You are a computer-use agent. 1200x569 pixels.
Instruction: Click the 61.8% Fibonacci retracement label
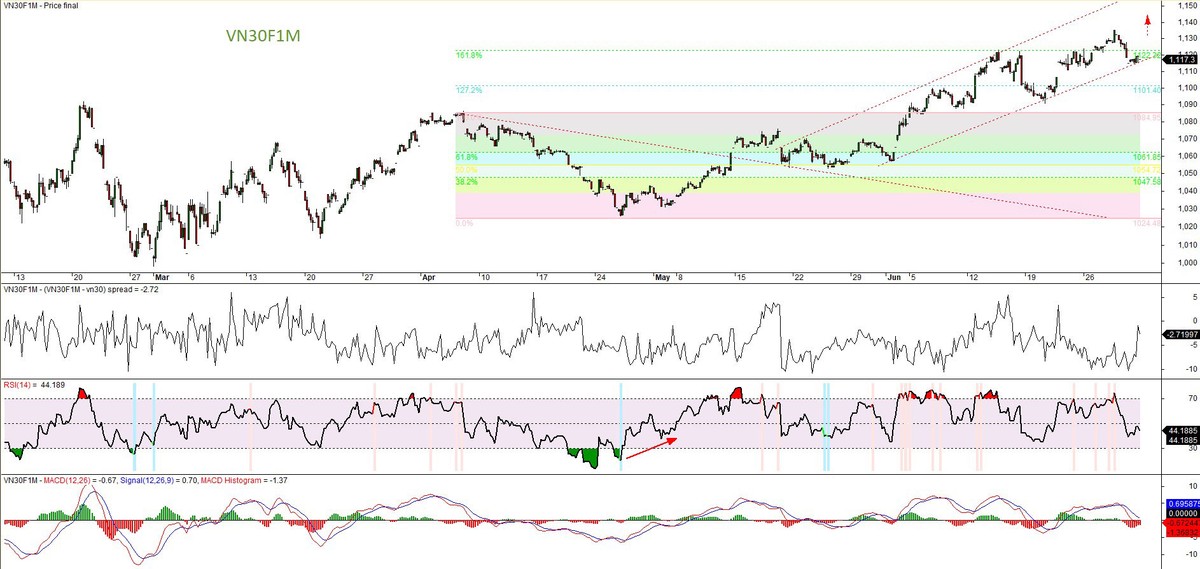point(466,157)
